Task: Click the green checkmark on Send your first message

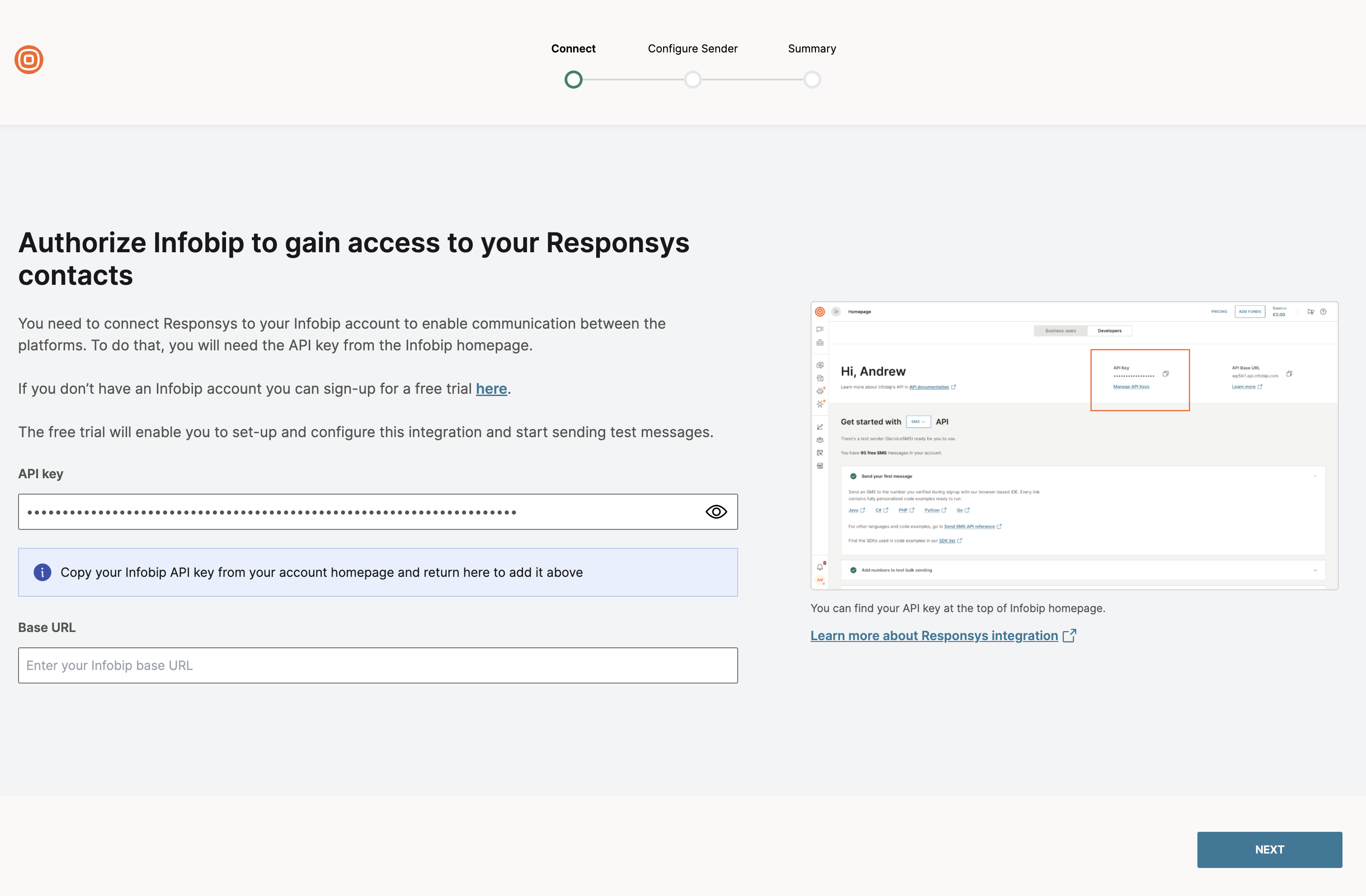Action: [855, 476]
